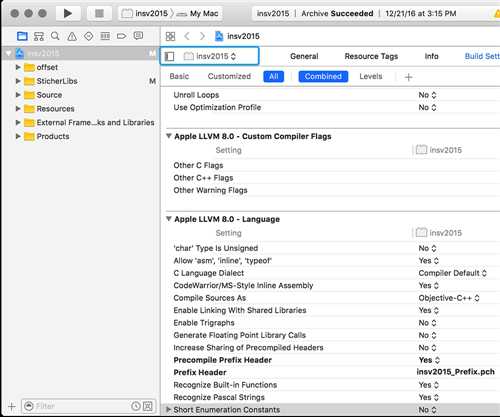This screenshot has height=417, width=500.
Task: Expand the SticherLibs folder
Action: (18, 81)
